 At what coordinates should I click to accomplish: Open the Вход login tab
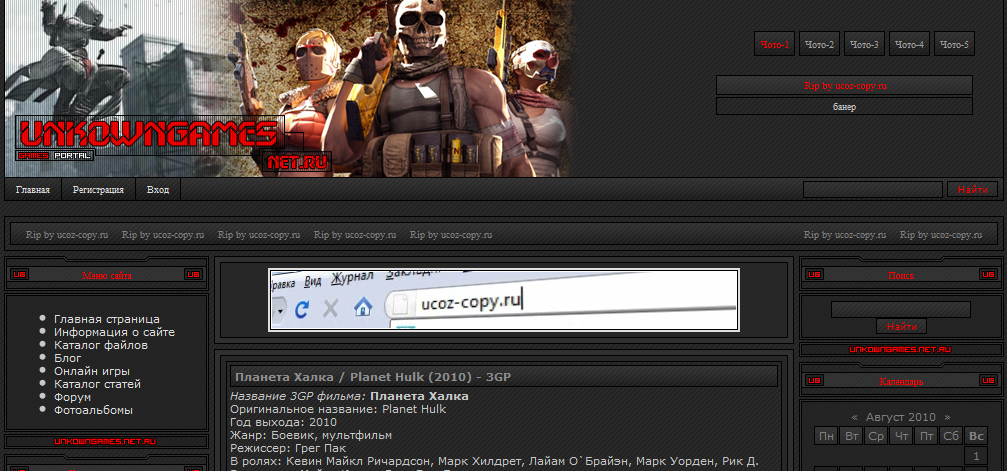point(158,190)
